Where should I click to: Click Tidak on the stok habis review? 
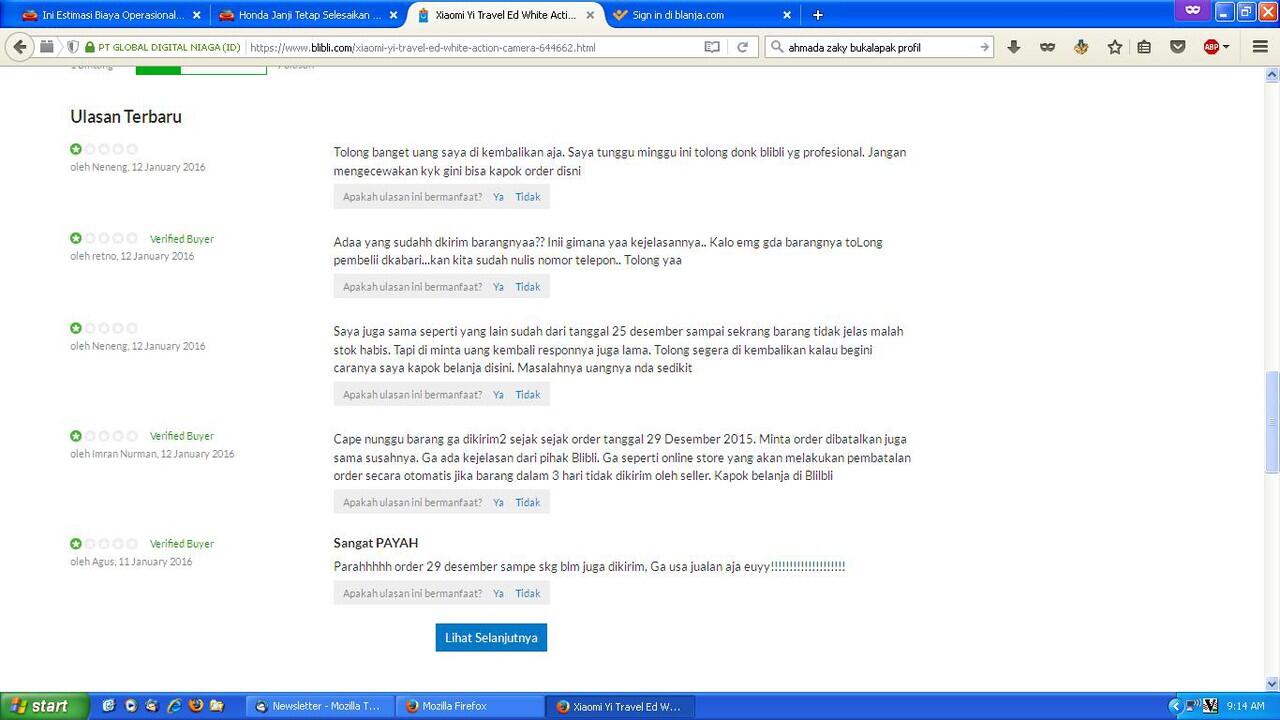pos(528,395)
